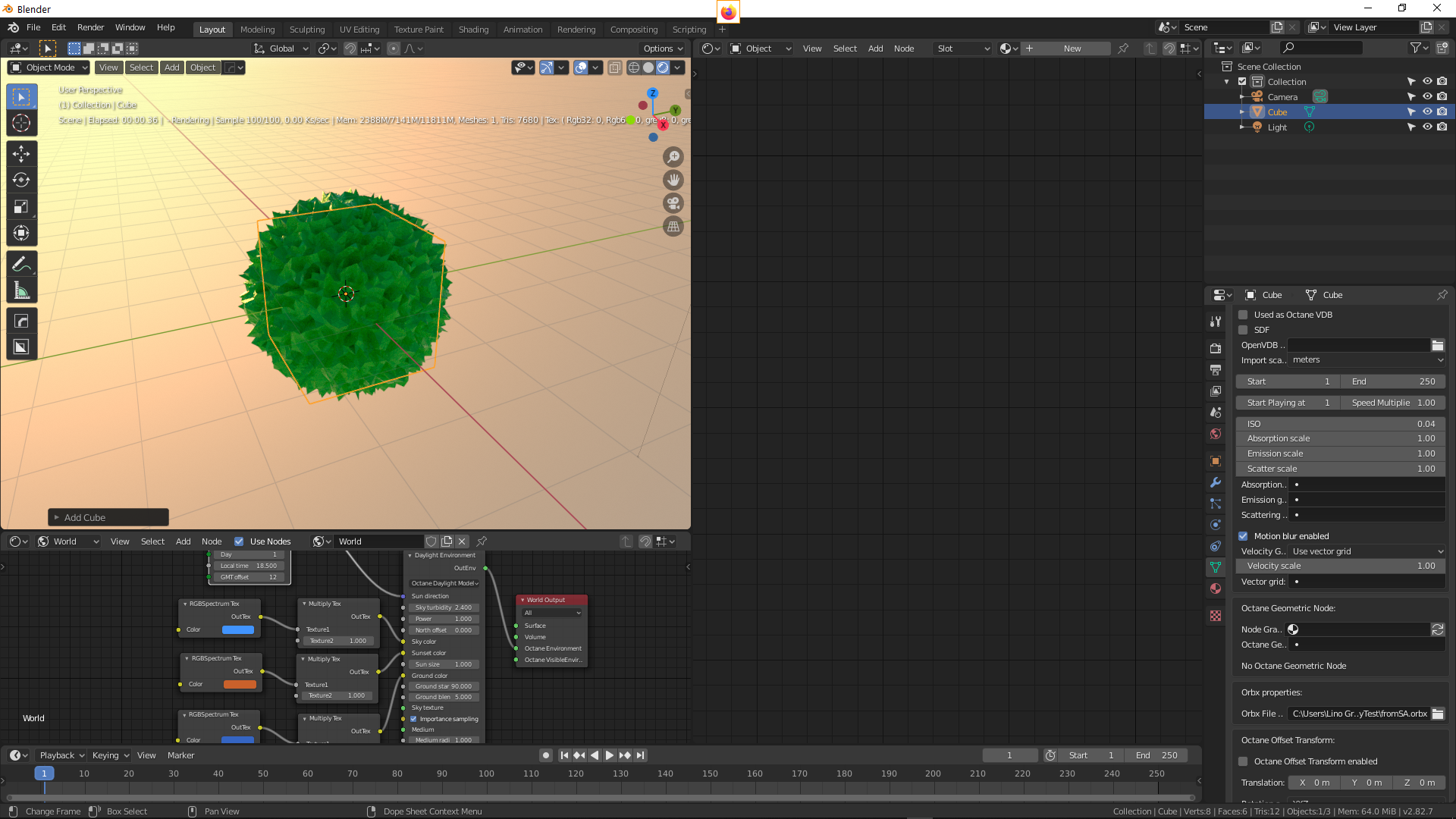The height and width of the screenshot is (819, 1456).
Task: Disable Motion blur enabled checkbox
Action: 1243,536
